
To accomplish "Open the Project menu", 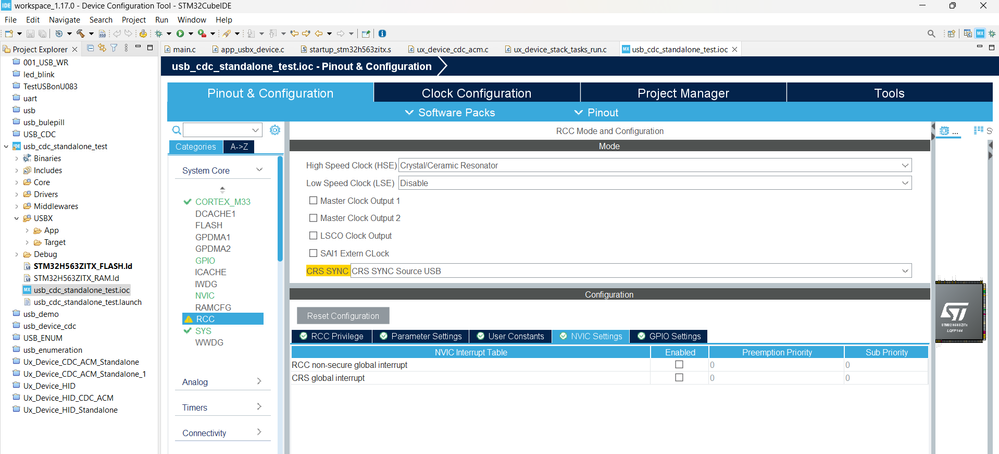I will (134, 20).
